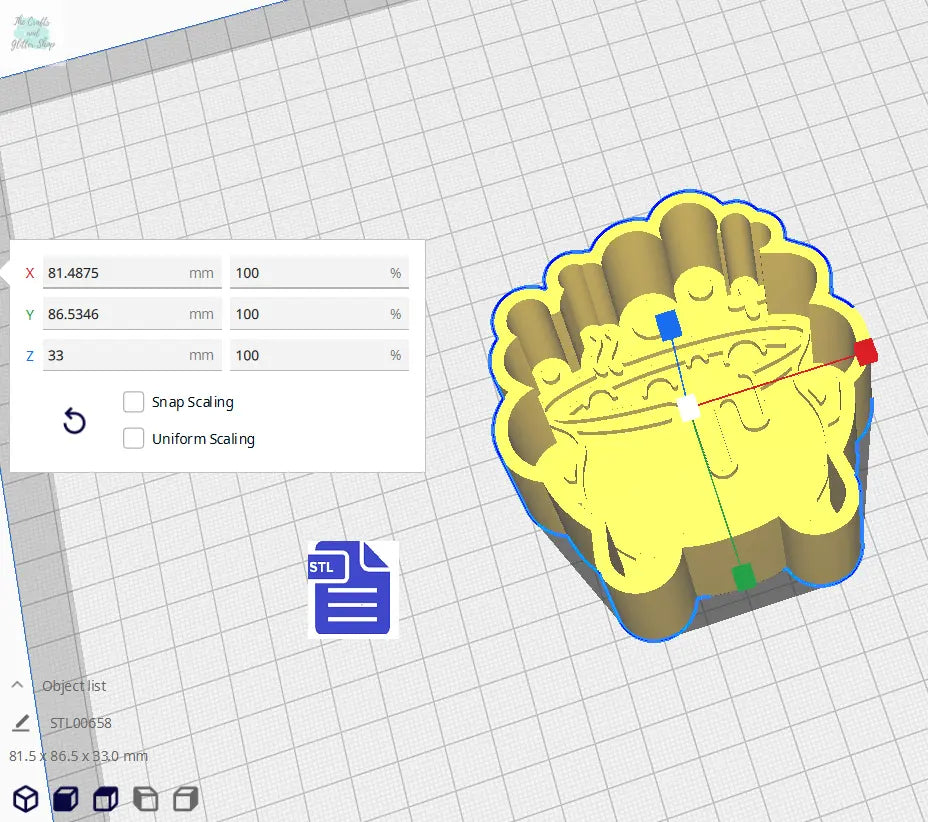Select the right side view cube icon
The image size is (928, 822).
(x=185, y=799)
